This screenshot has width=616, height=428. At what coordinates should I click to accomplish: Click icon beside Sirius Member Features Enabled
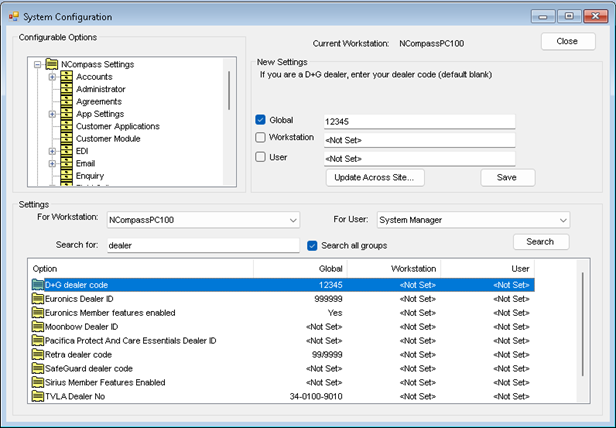(x=38, y=382)
